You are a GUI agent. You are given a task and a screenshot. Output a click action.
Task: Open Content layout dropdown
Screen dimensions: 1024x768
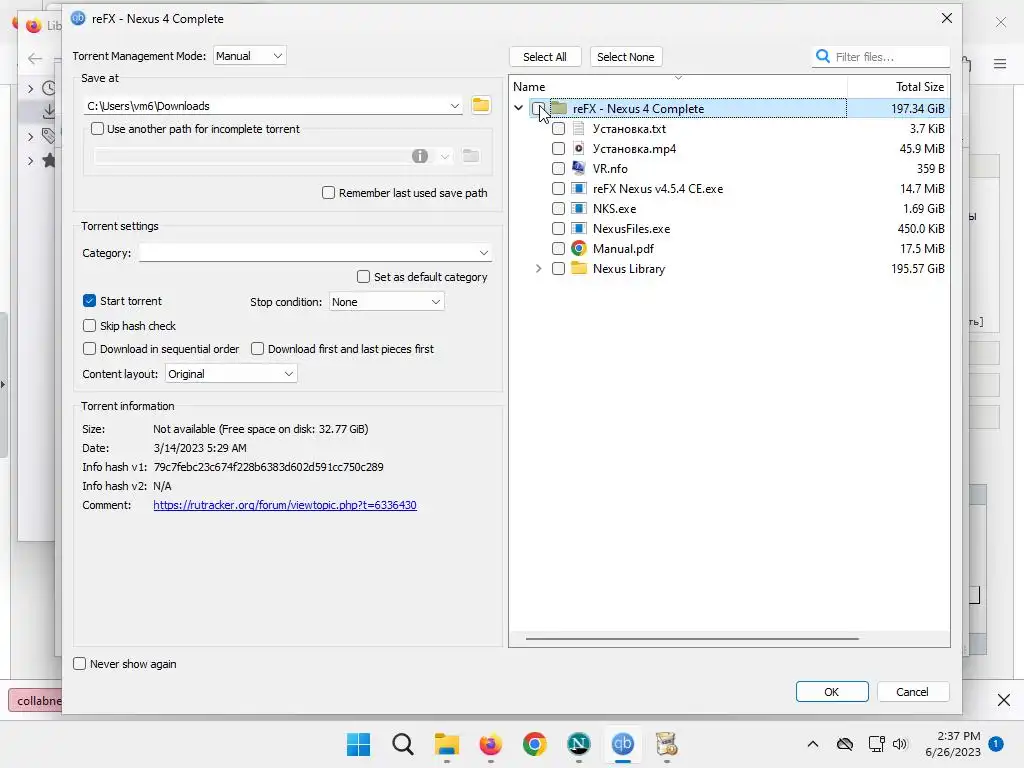(231, 374)
